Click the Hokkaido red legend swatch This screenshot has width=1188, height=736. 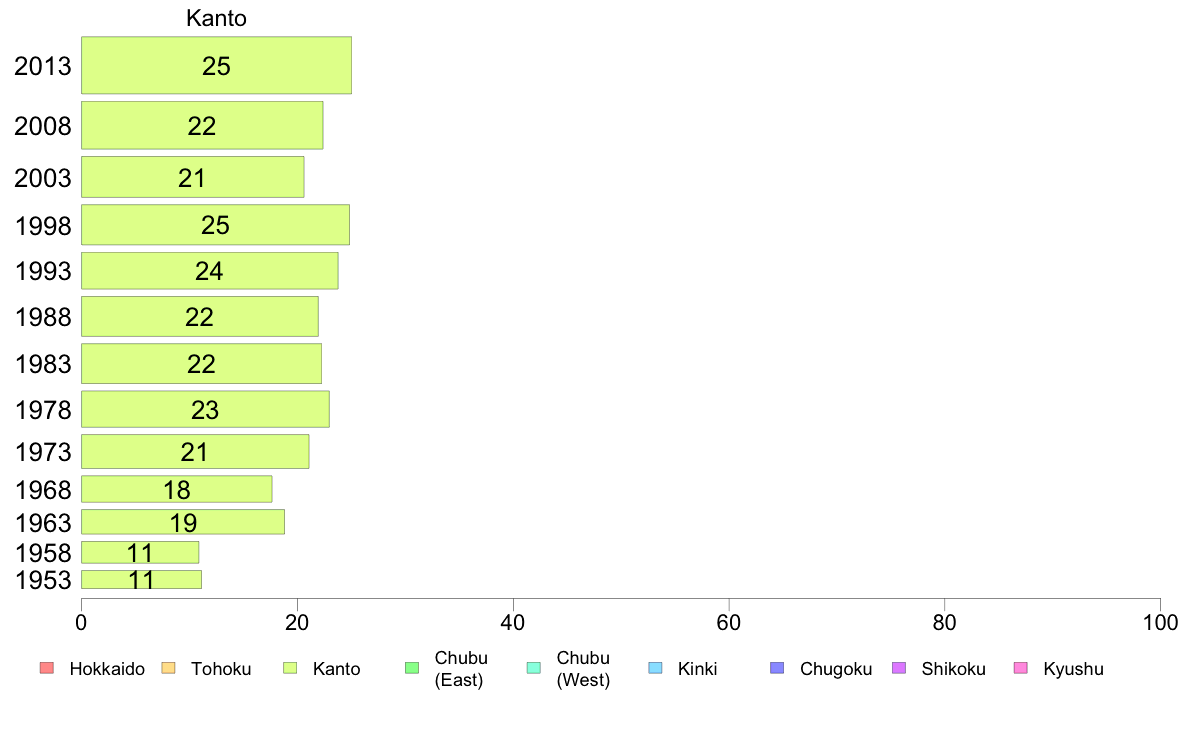coord(47,668)
